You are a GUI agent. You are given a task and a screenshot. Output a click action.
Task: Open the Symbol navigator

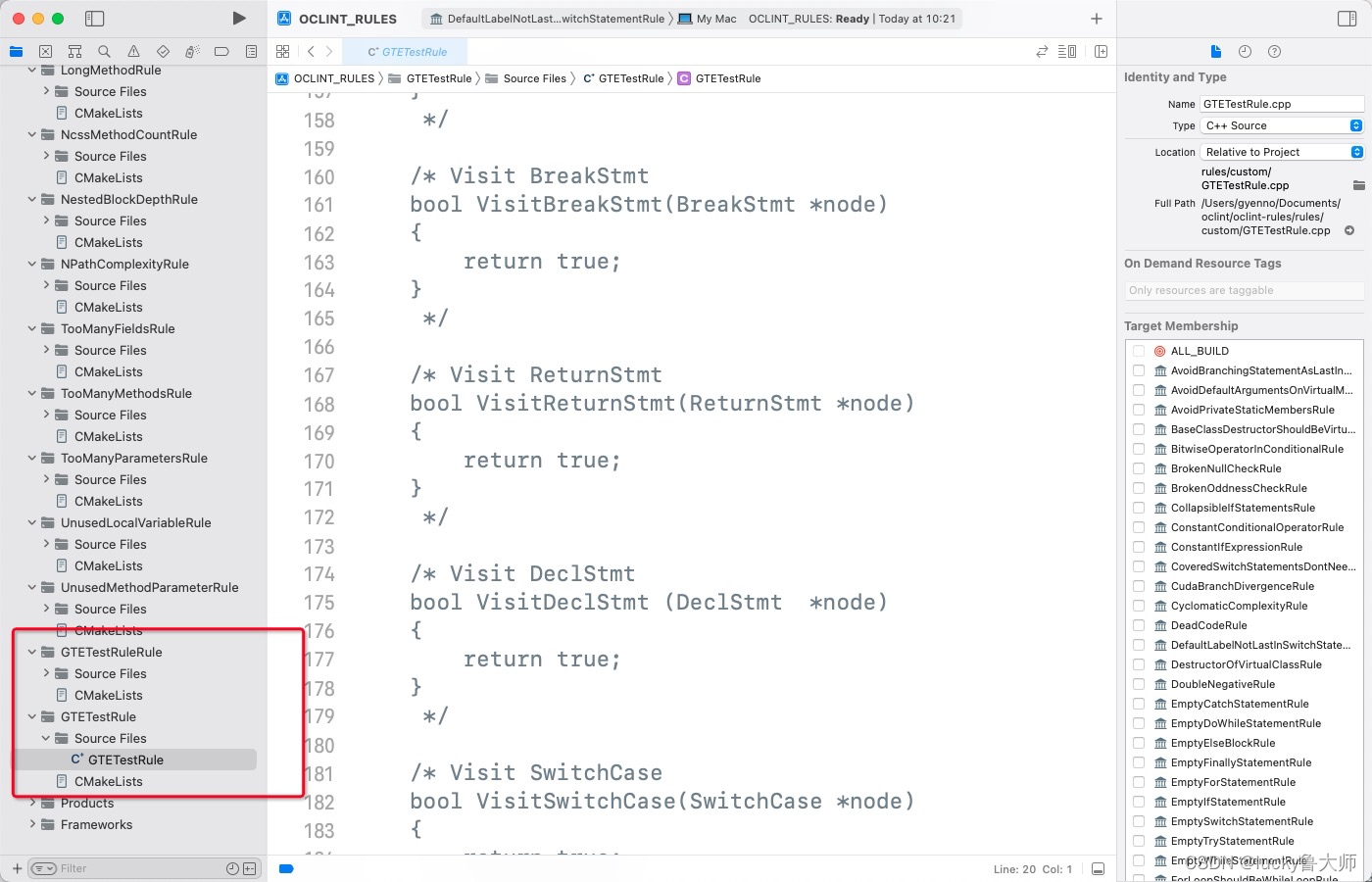pyautogui.click(x=74, y=51)
